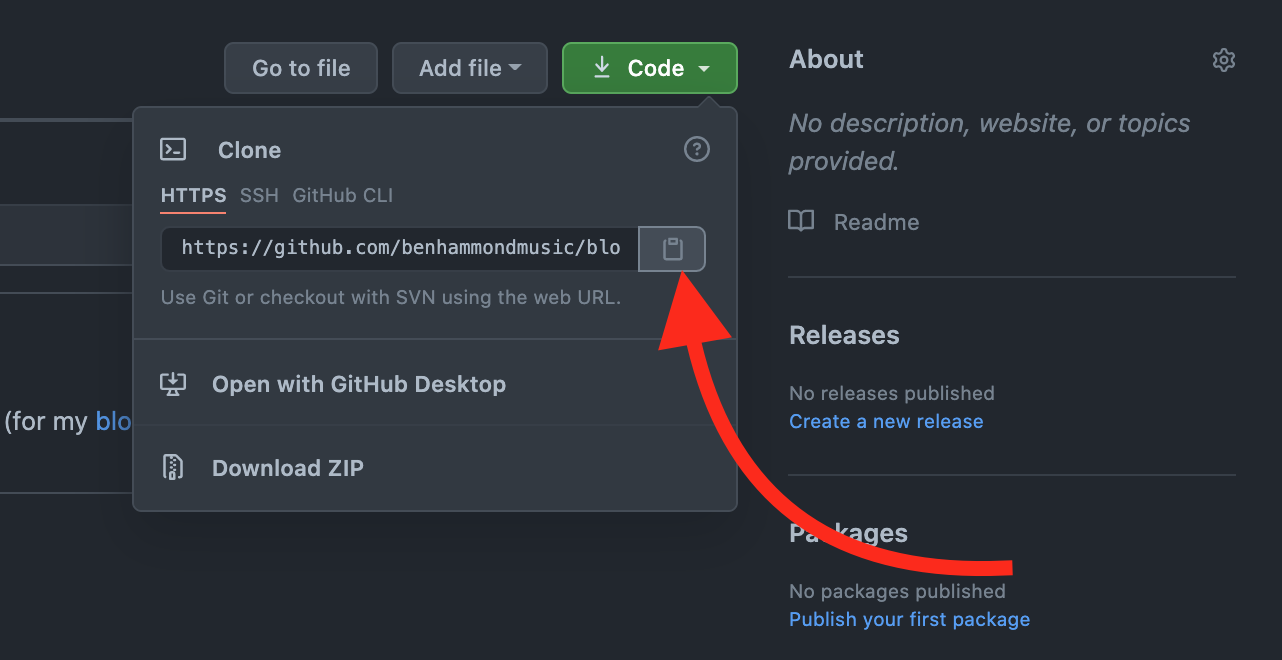Open the Releases heading link
1282x660 pixels.
[844, 335]
